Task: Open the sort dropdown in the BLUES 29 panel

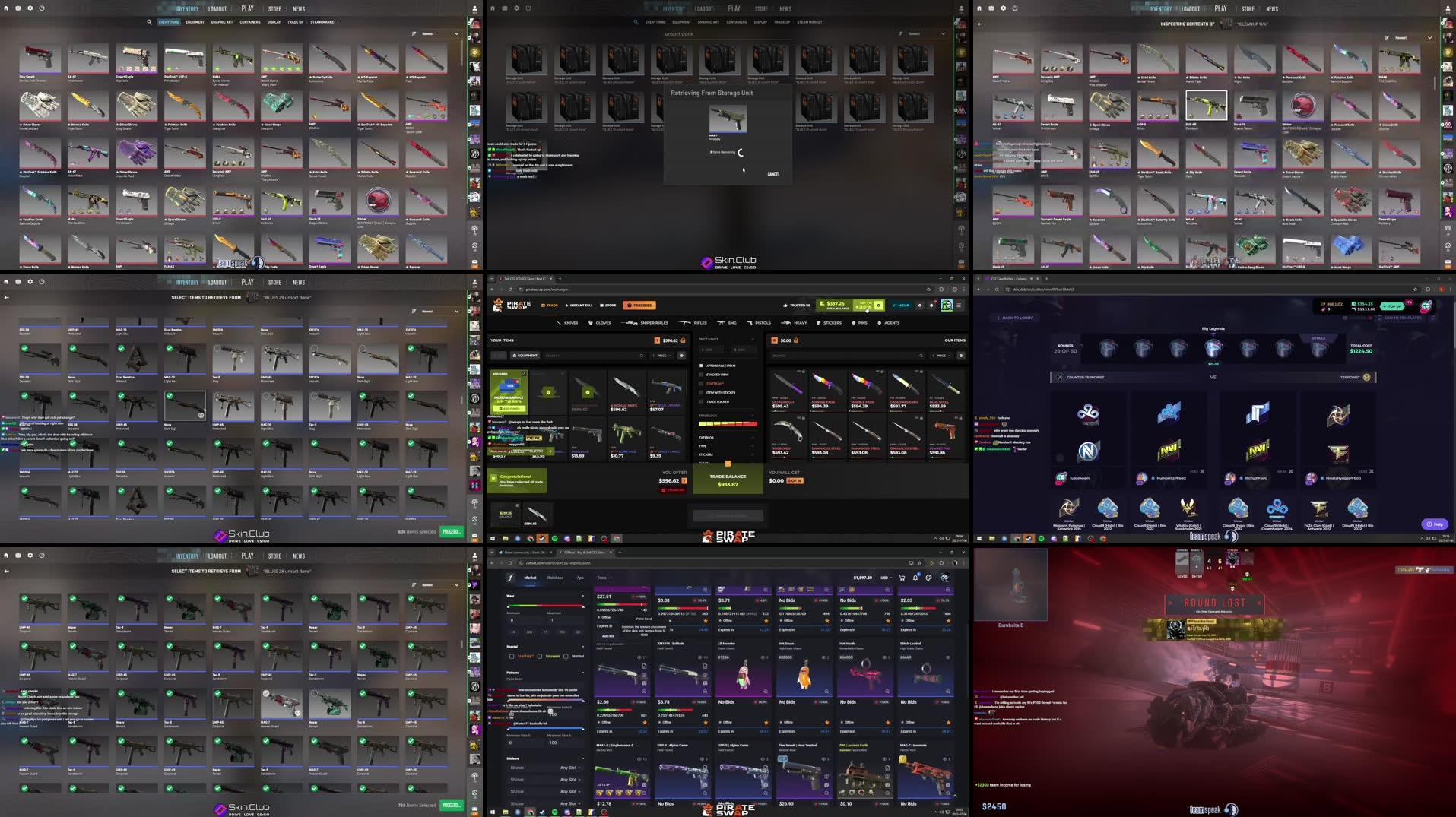Action: coord(439,311)
